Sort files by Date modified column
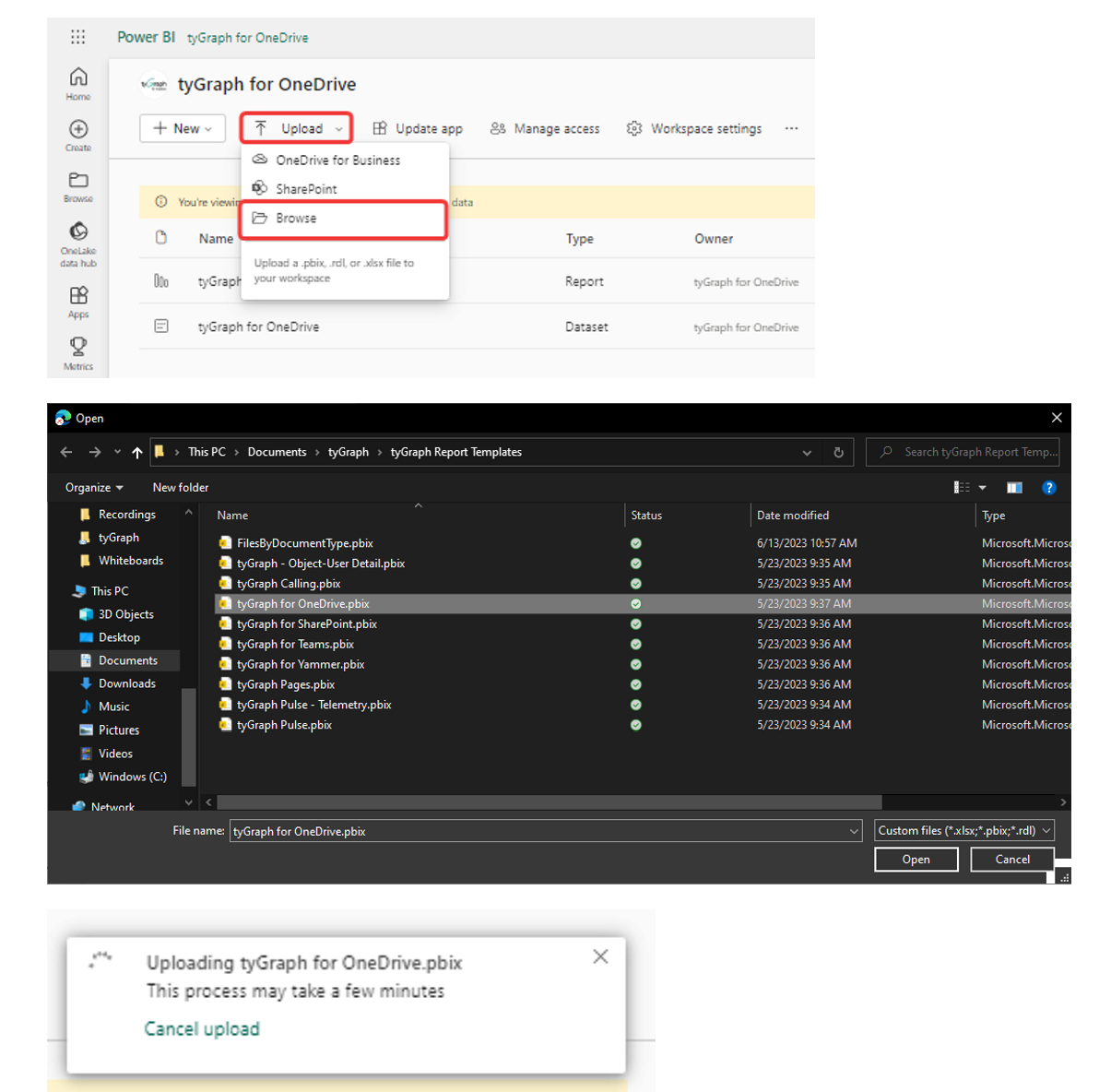 point(793,516)
